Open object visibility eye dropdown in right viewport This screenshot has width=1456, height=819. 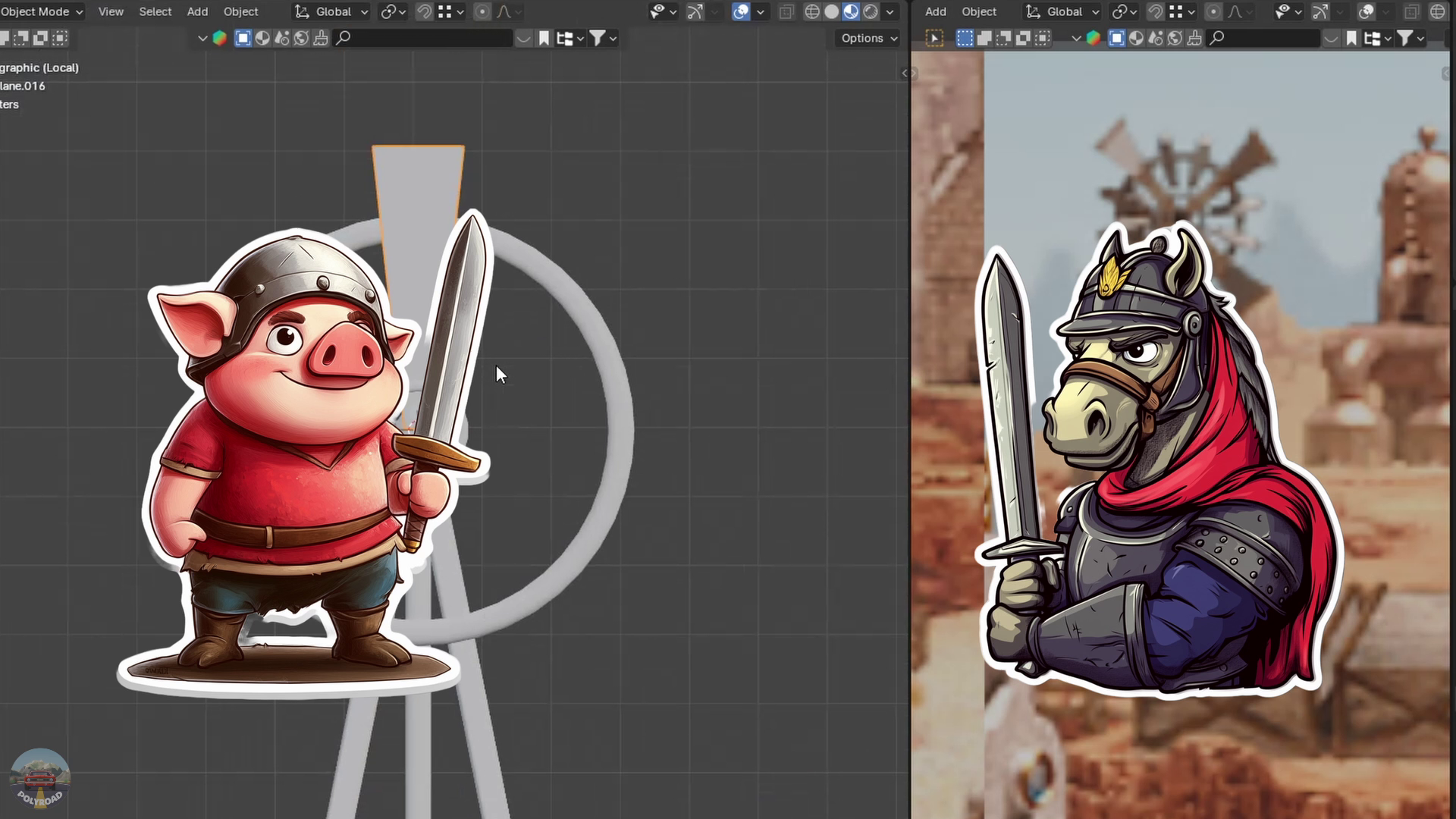(1288, 11)
